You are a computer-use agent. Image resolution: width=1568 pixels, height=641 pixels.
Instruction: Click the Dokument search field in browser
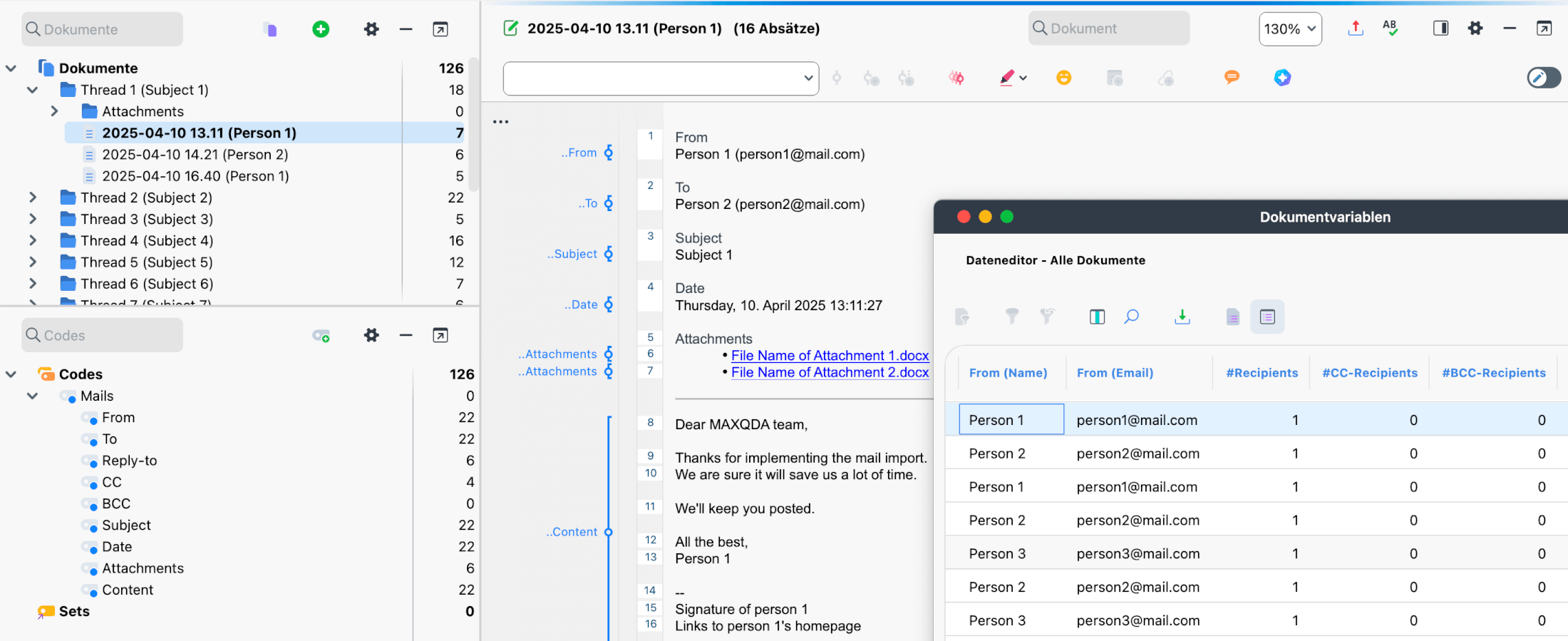pos(1108,29)
